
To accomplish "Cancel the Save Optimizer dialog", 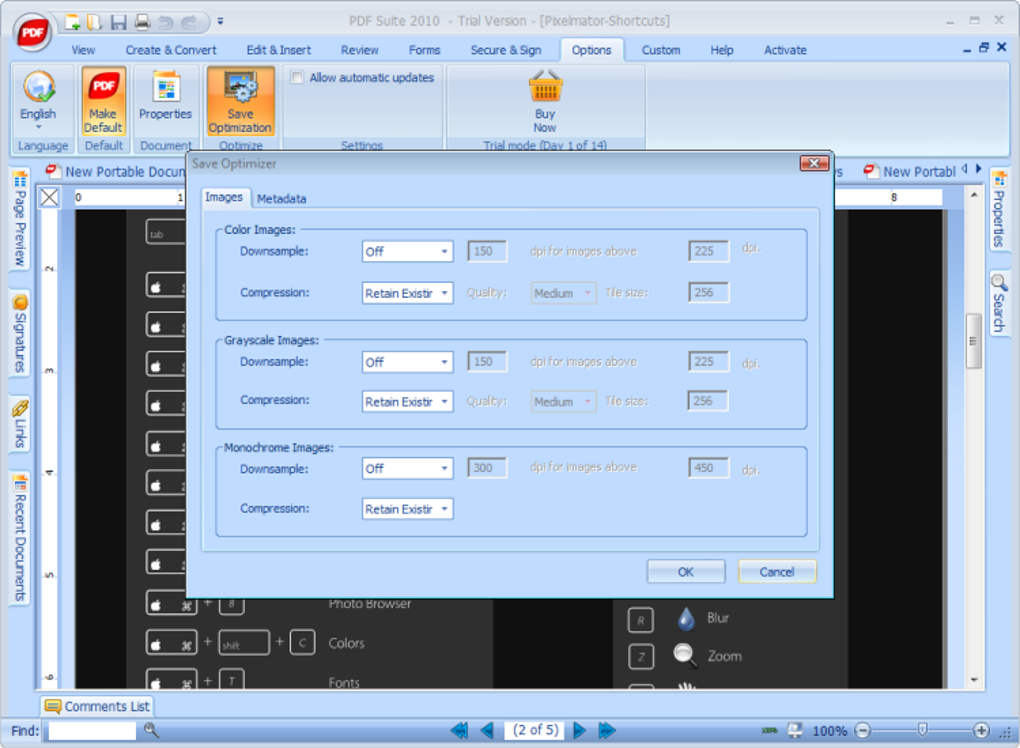I will click(x=777, y=572).
